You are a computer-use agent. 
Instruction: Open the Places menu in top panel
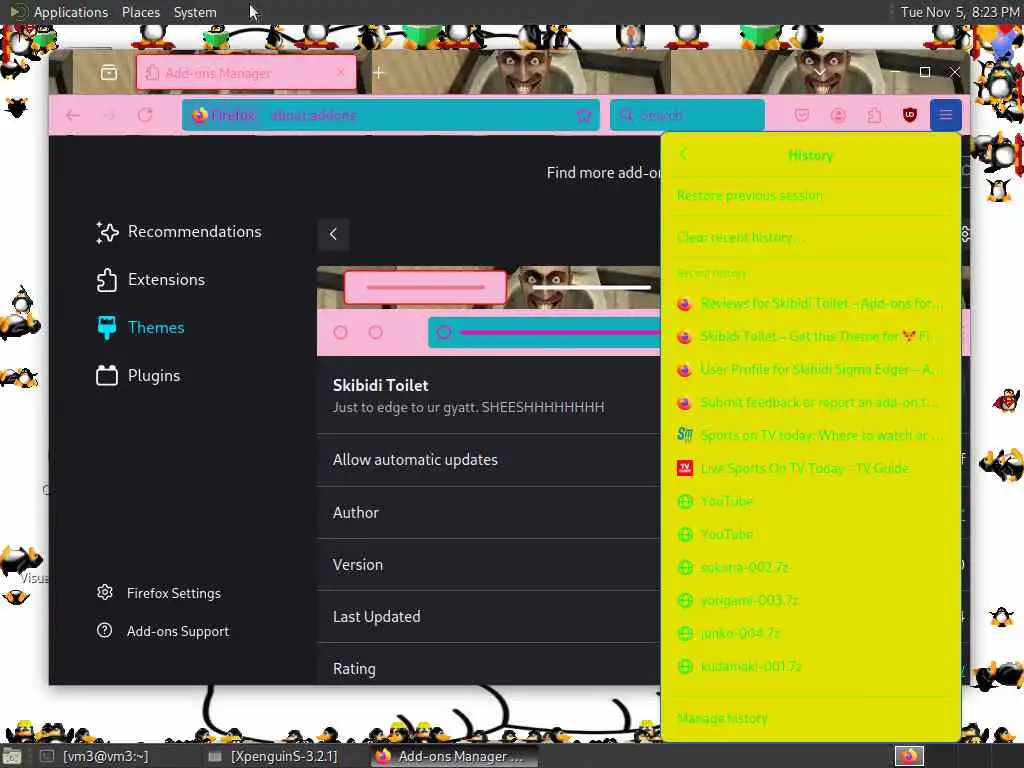[x=140, y=12]
